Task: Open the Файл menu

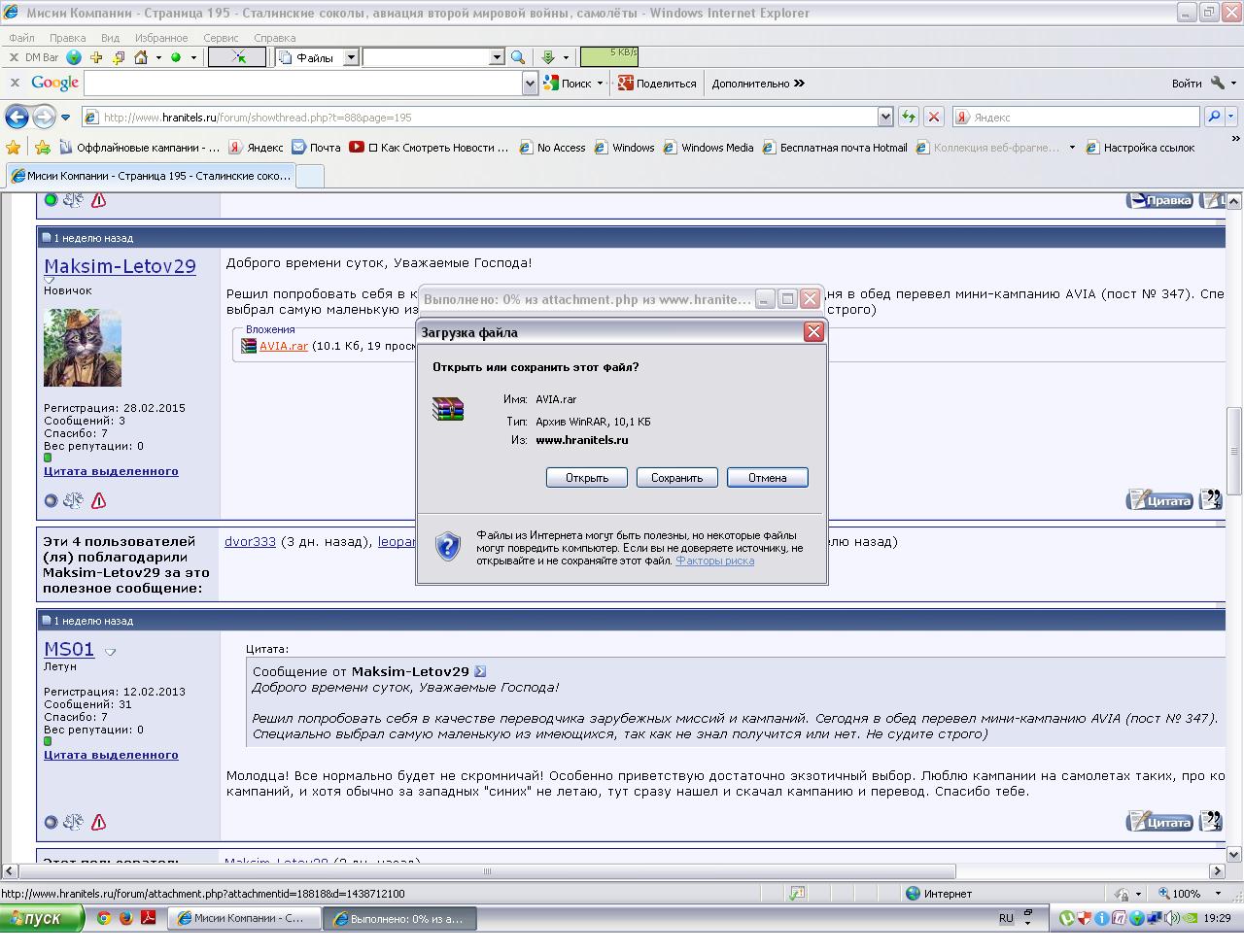Action: [x=21, y=38]
